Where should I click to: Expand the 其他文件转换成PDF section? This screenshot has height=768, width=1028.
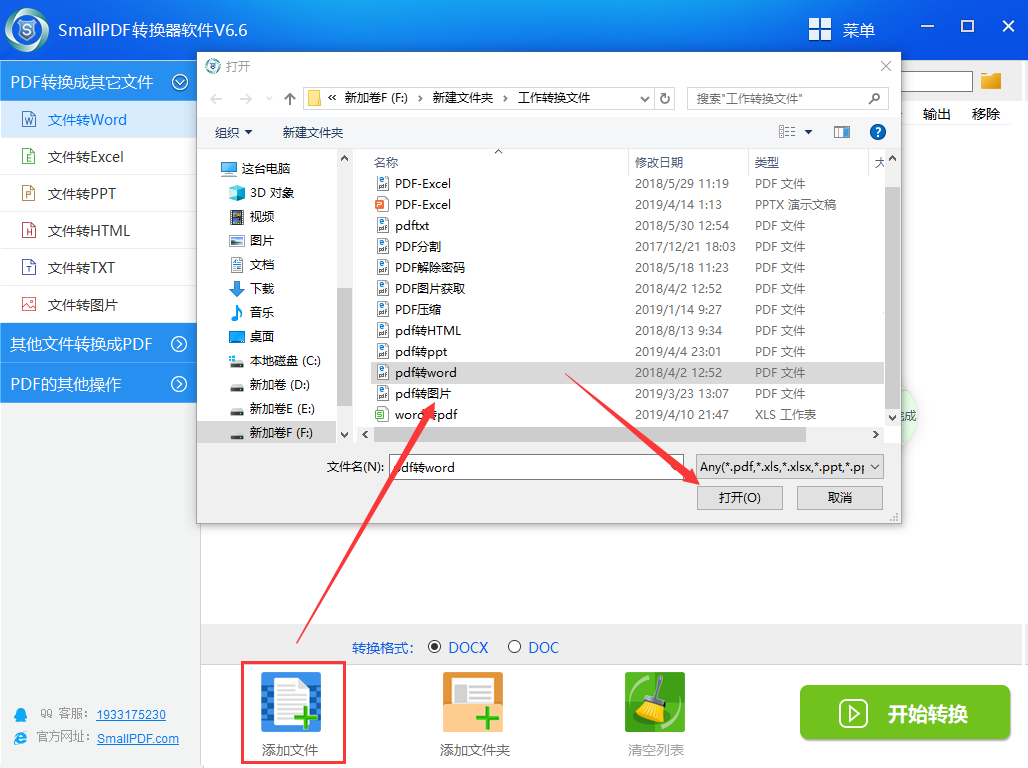(x=179, y=344)
